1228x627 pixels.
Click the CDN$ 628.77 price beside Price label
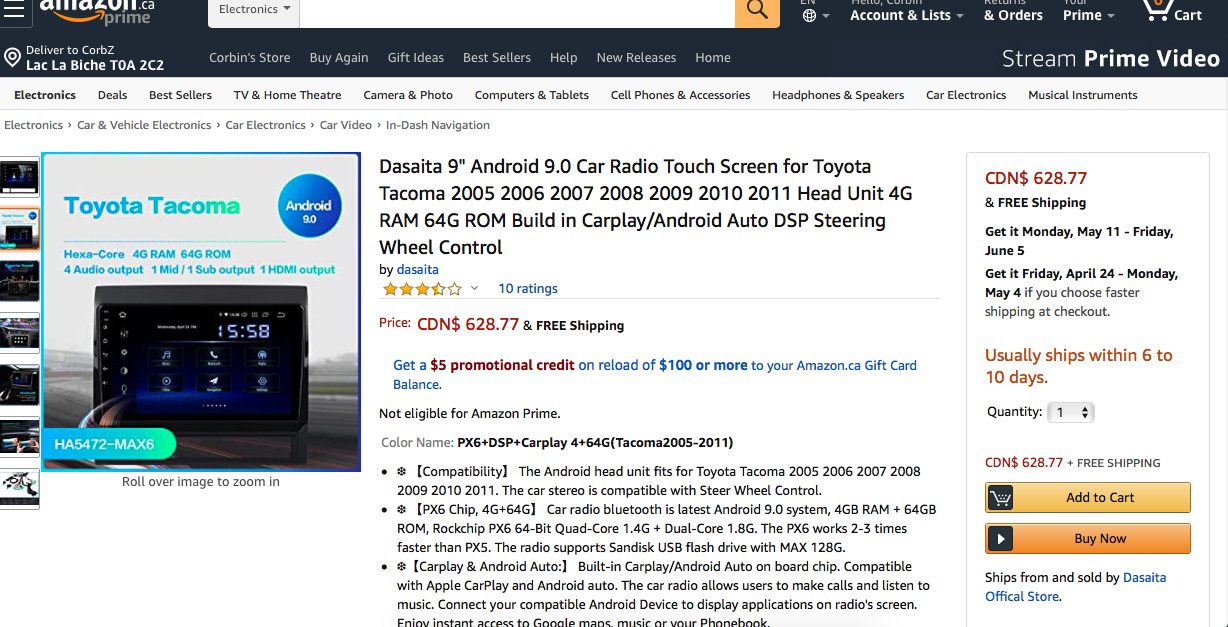[468, 324]
